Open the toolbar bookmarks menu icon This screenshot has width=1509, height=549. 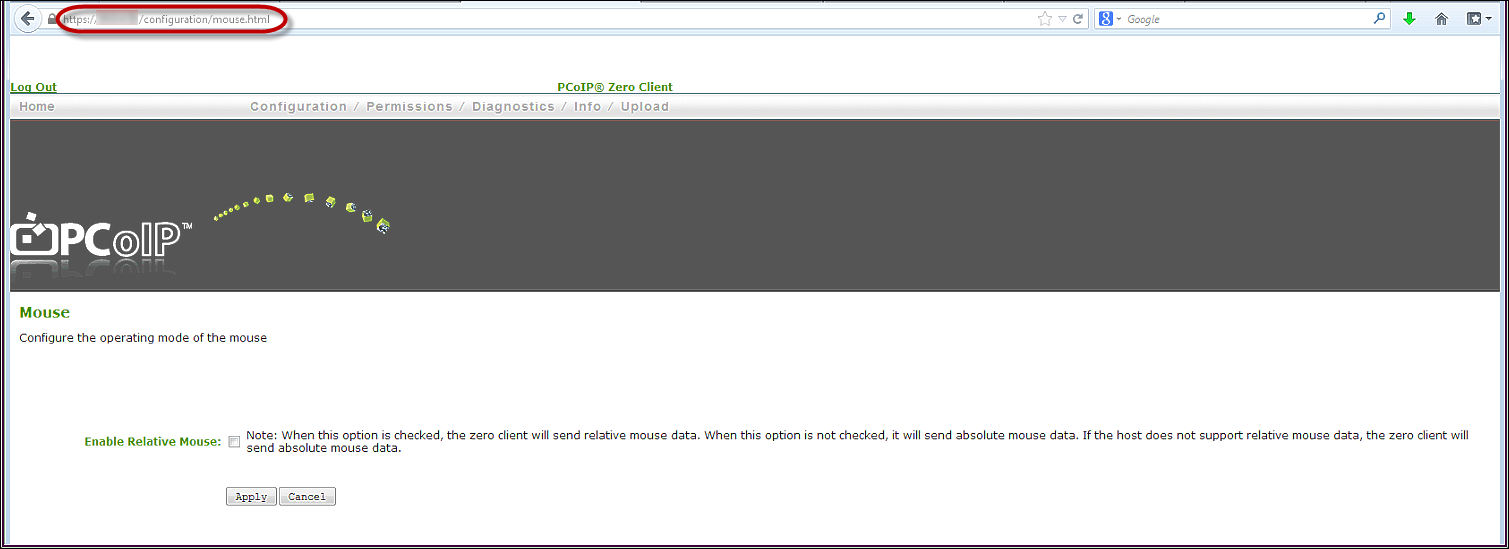1478,19
